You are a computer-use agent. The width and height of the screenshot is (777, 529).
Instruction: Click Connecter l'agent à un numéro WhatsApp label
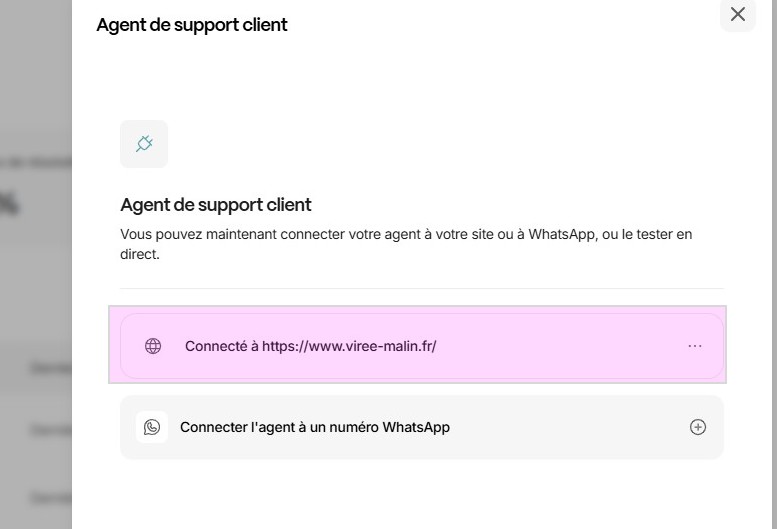pyautogui.click(x=314, y=427)
